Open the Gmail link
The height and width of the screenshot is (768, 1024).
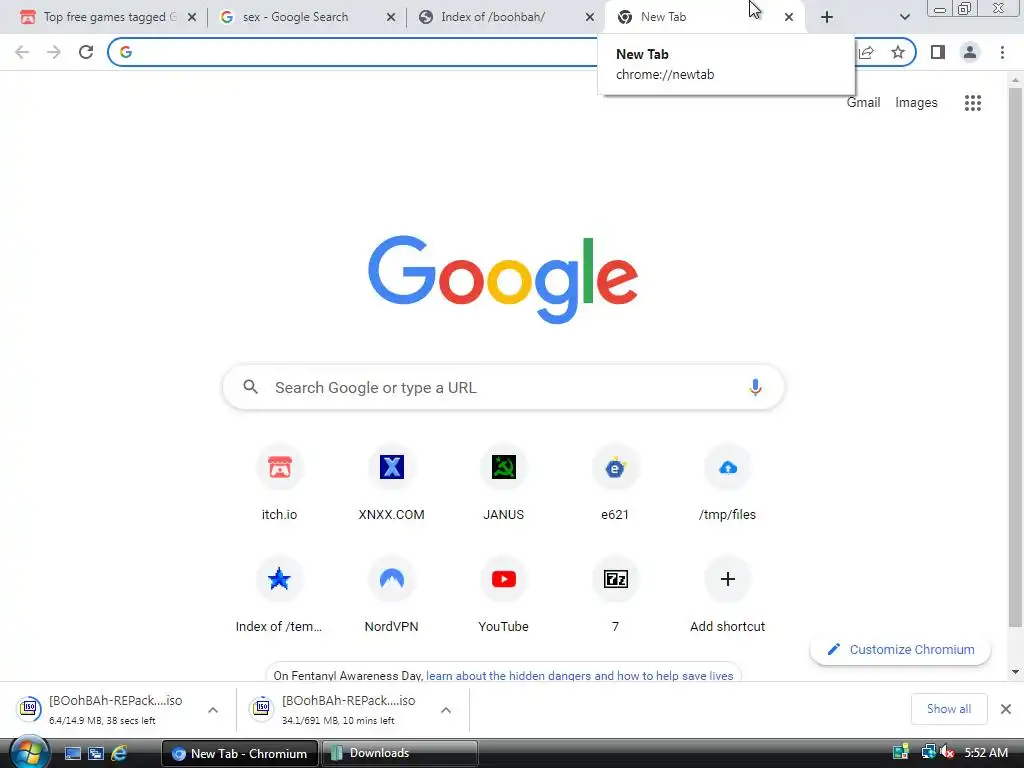[863, 103]
